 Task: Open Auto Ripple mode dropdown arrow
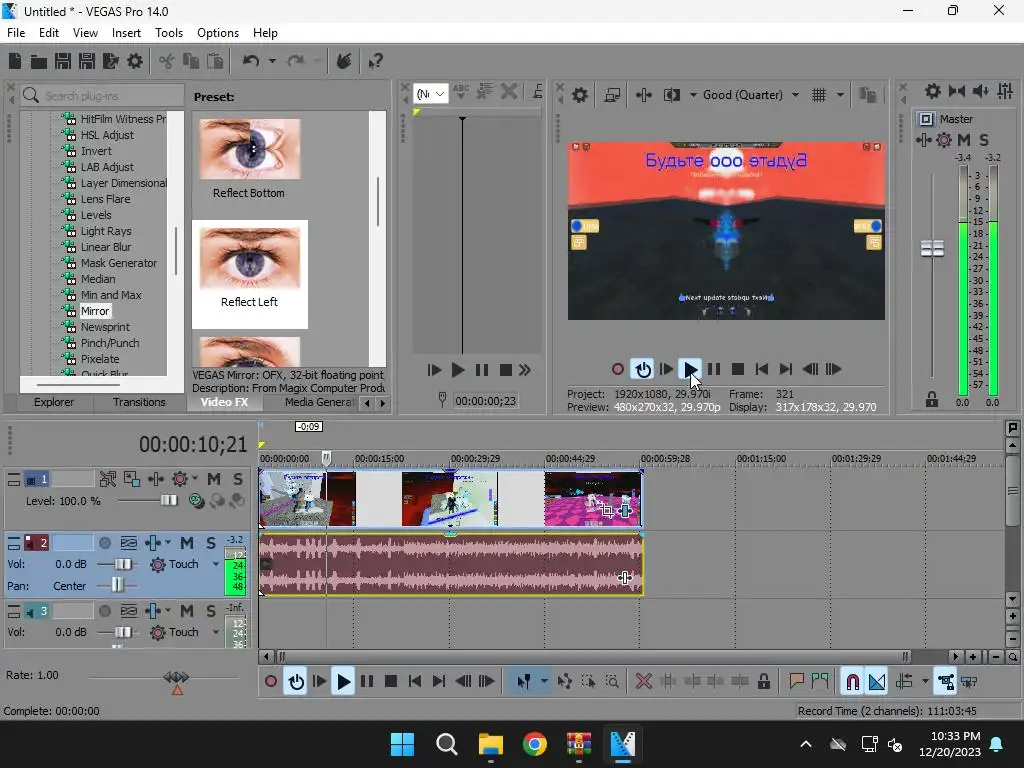pos(925,682)
